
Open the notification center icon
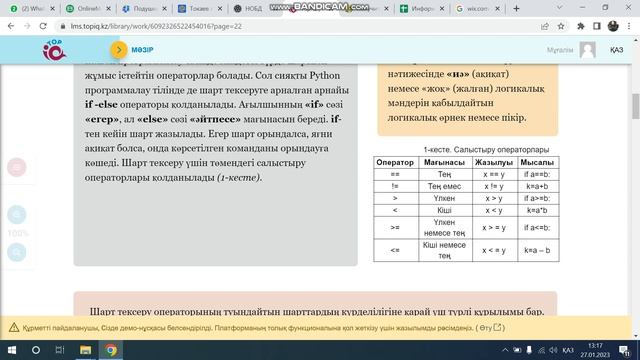[624, 350]
